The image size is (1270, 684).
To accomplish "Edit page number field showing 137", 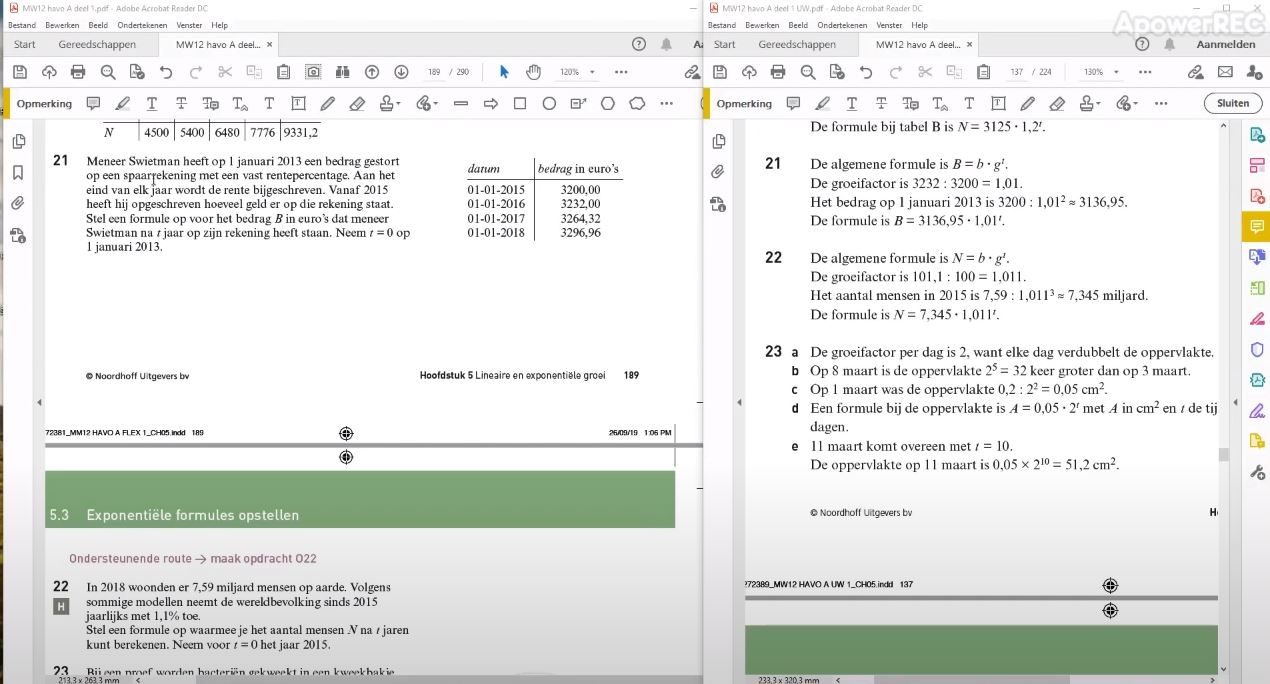I will point(1016,72).
